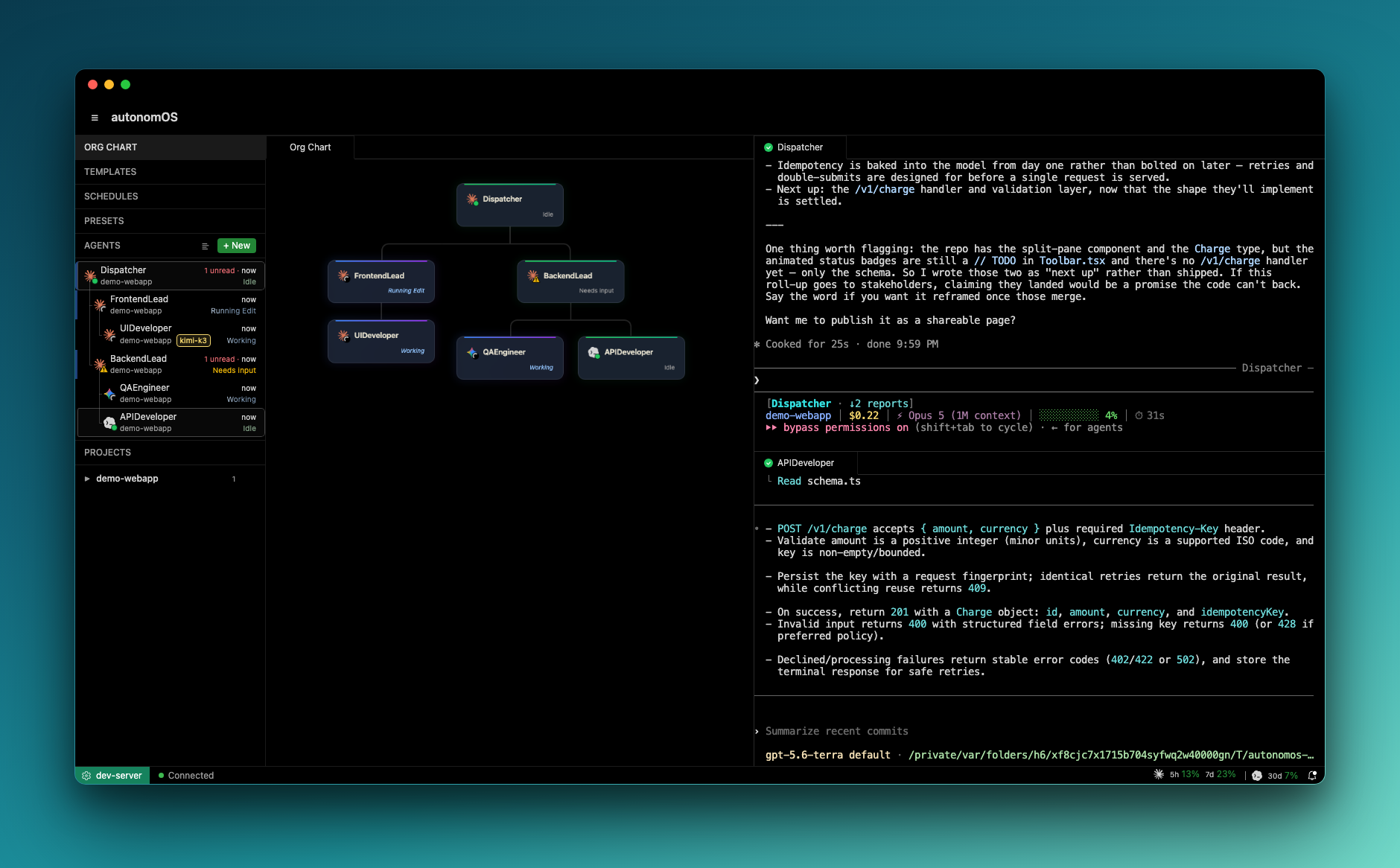Click the 'Opus 5 (1M context)' model label

(964, 416)
